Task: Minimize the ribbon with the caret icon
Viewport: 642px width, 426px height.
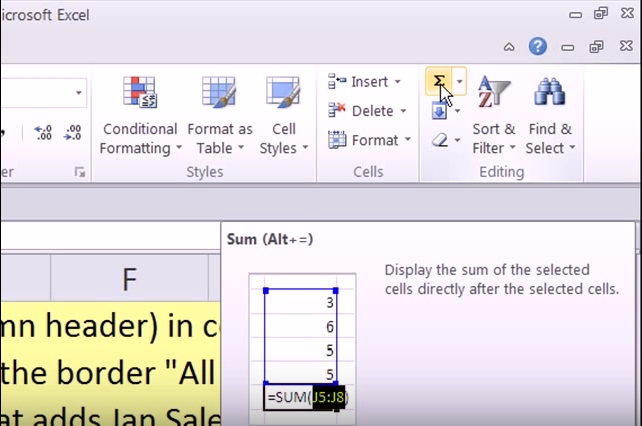Action: (509, 47)
